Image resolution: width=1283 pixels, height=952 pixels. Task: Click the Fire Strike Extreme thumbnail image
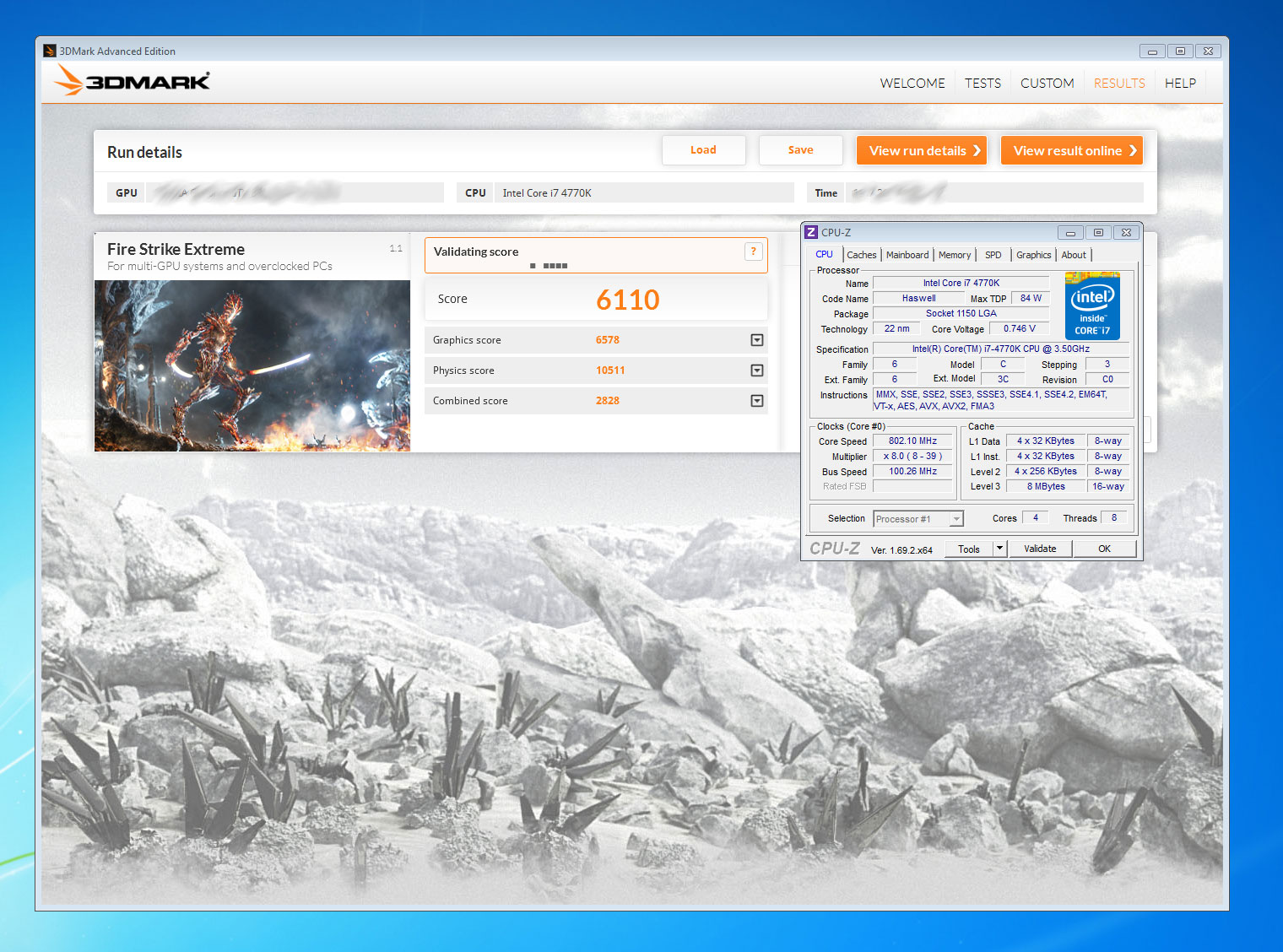252,366
